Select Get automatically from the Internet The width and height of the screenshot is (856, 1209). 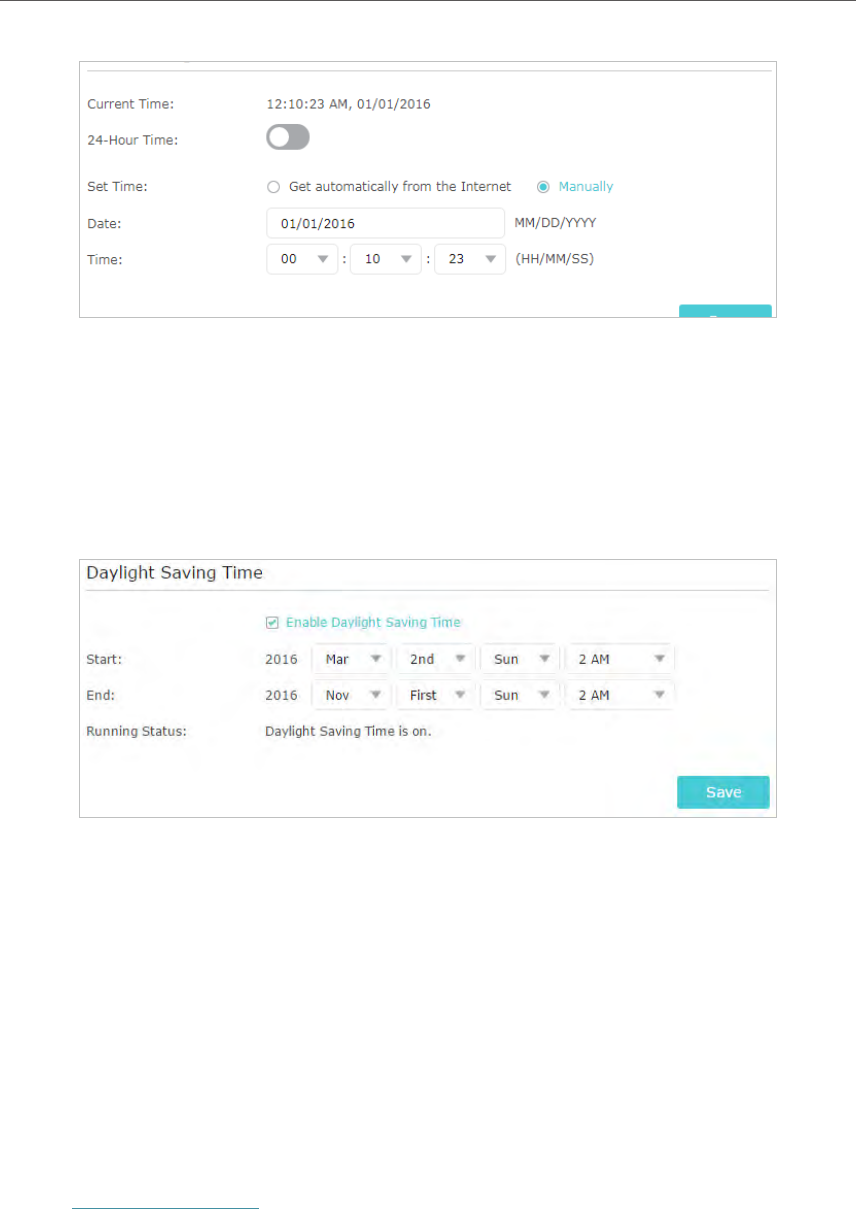point(388,186)
